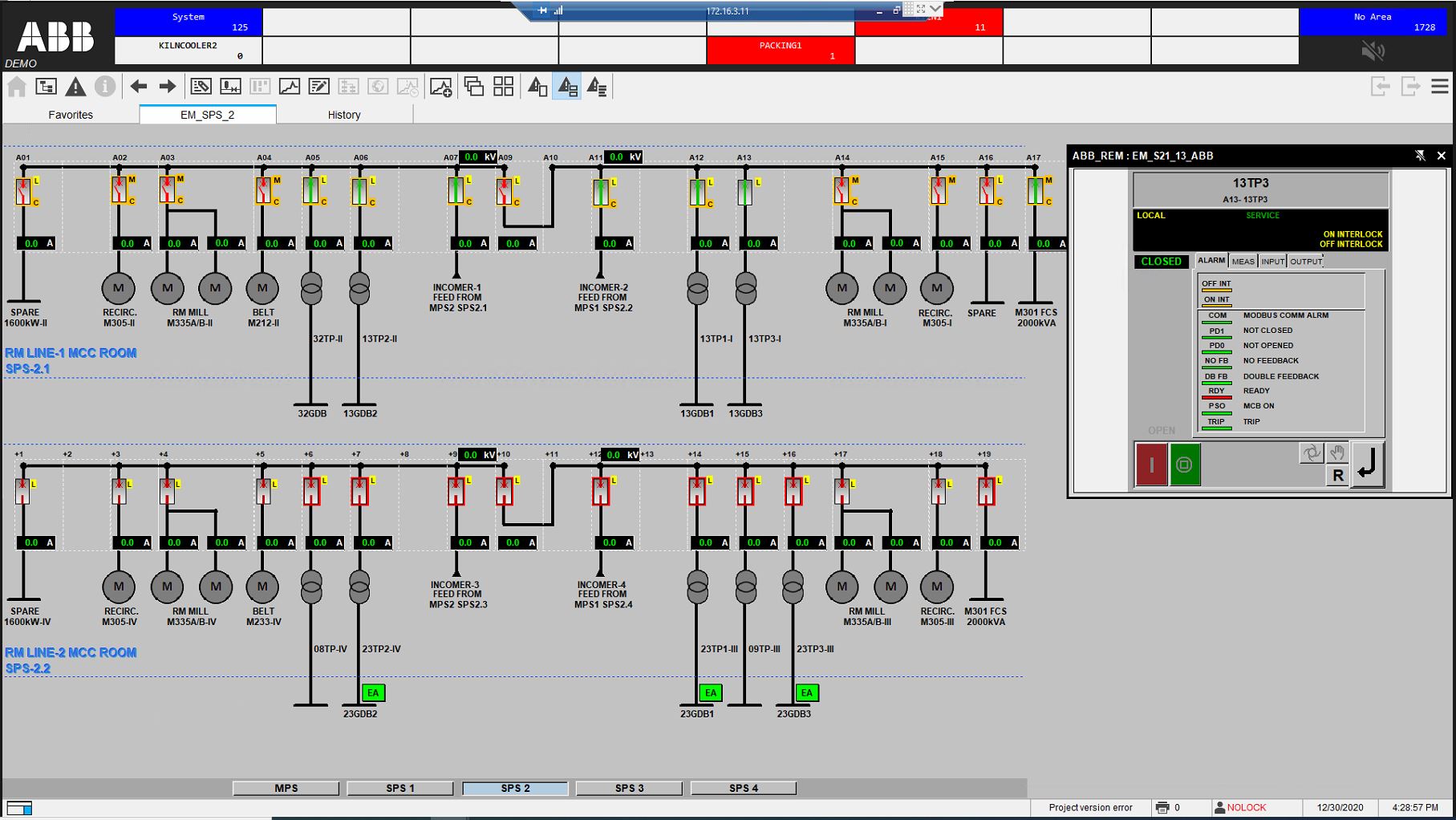Toggle the manual hand mode button
The image size is (1456, 820).
click(x=1336, y=453)
